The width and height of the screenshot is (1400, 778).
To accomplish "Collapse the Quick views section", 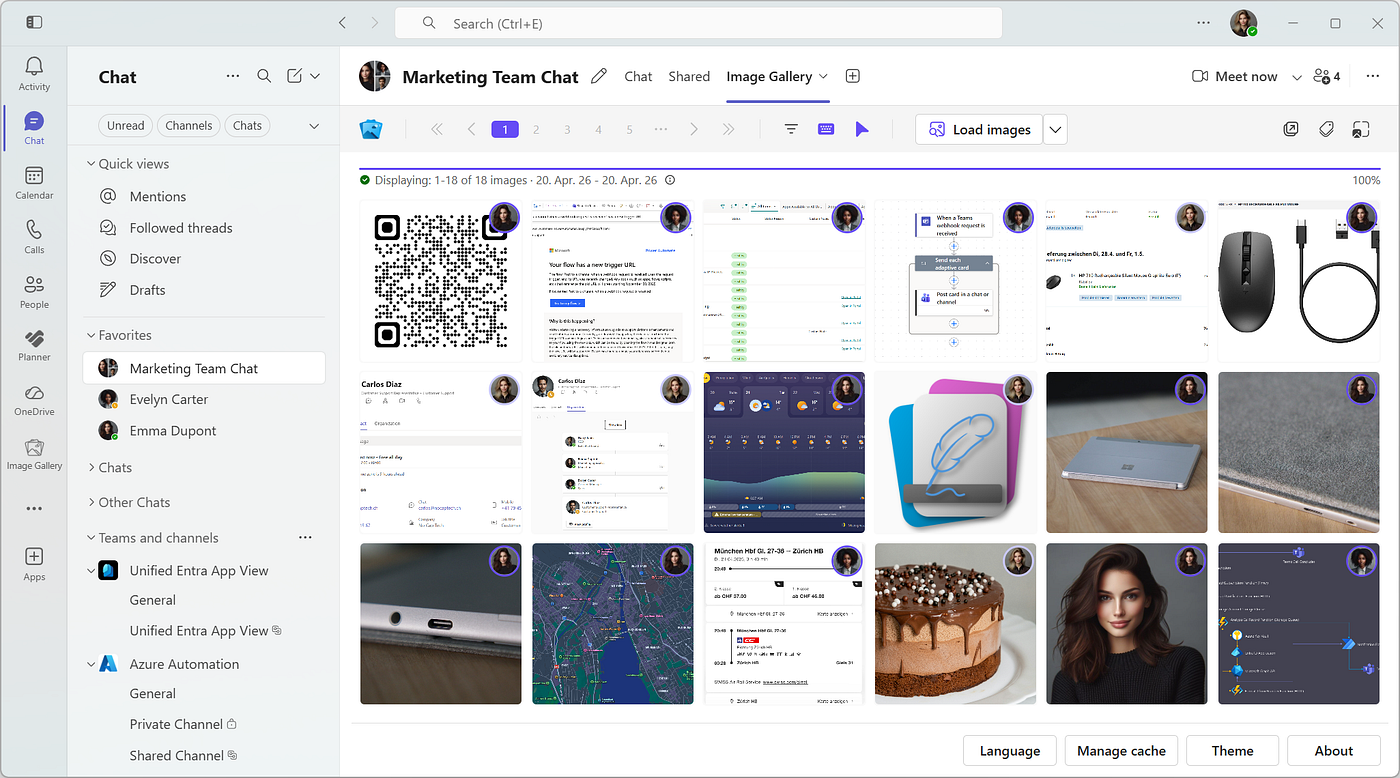I will (91, 164).
